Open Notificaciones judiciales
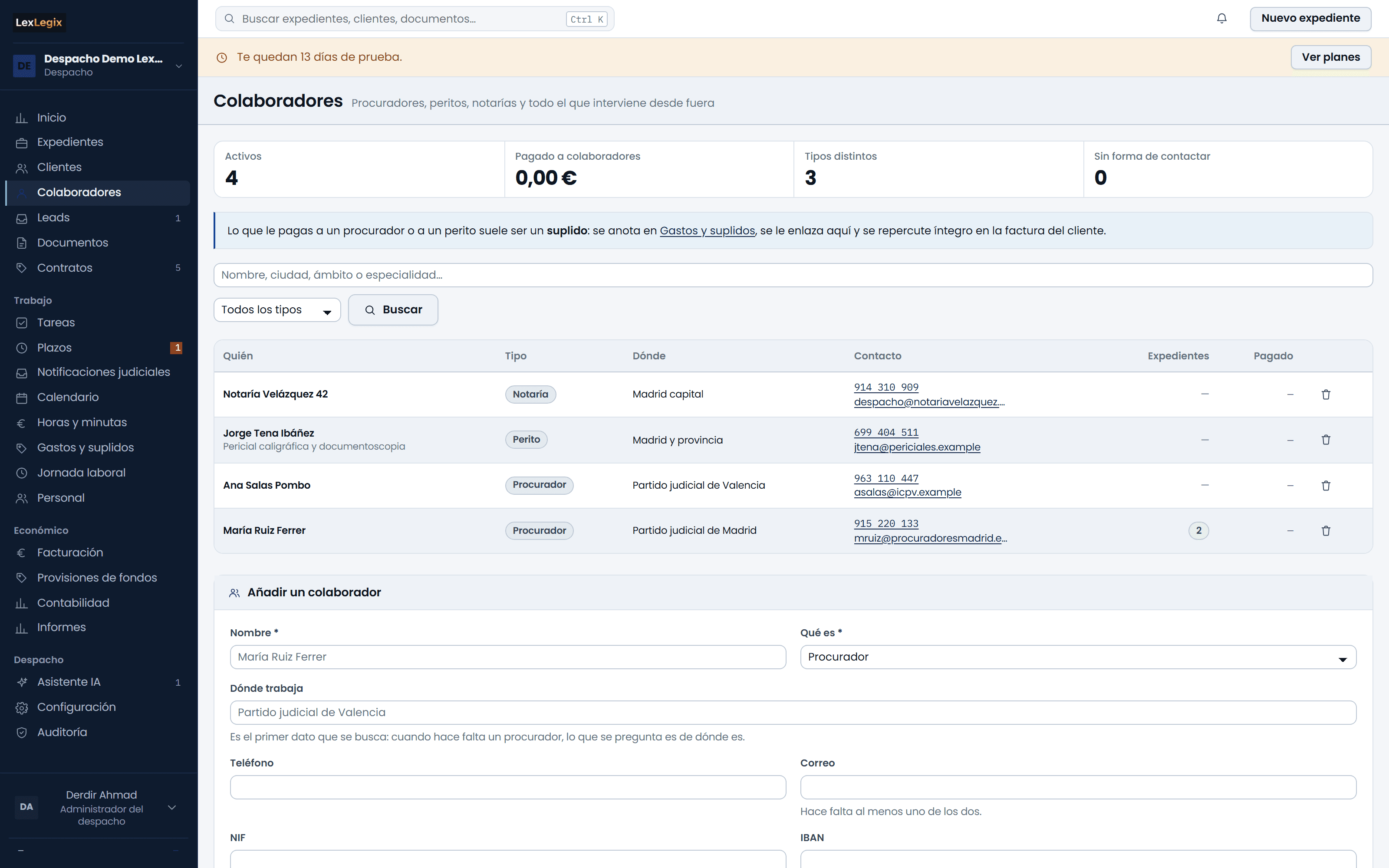The height and width of the screenshot is (868, 1389). [x=98, y=372]
